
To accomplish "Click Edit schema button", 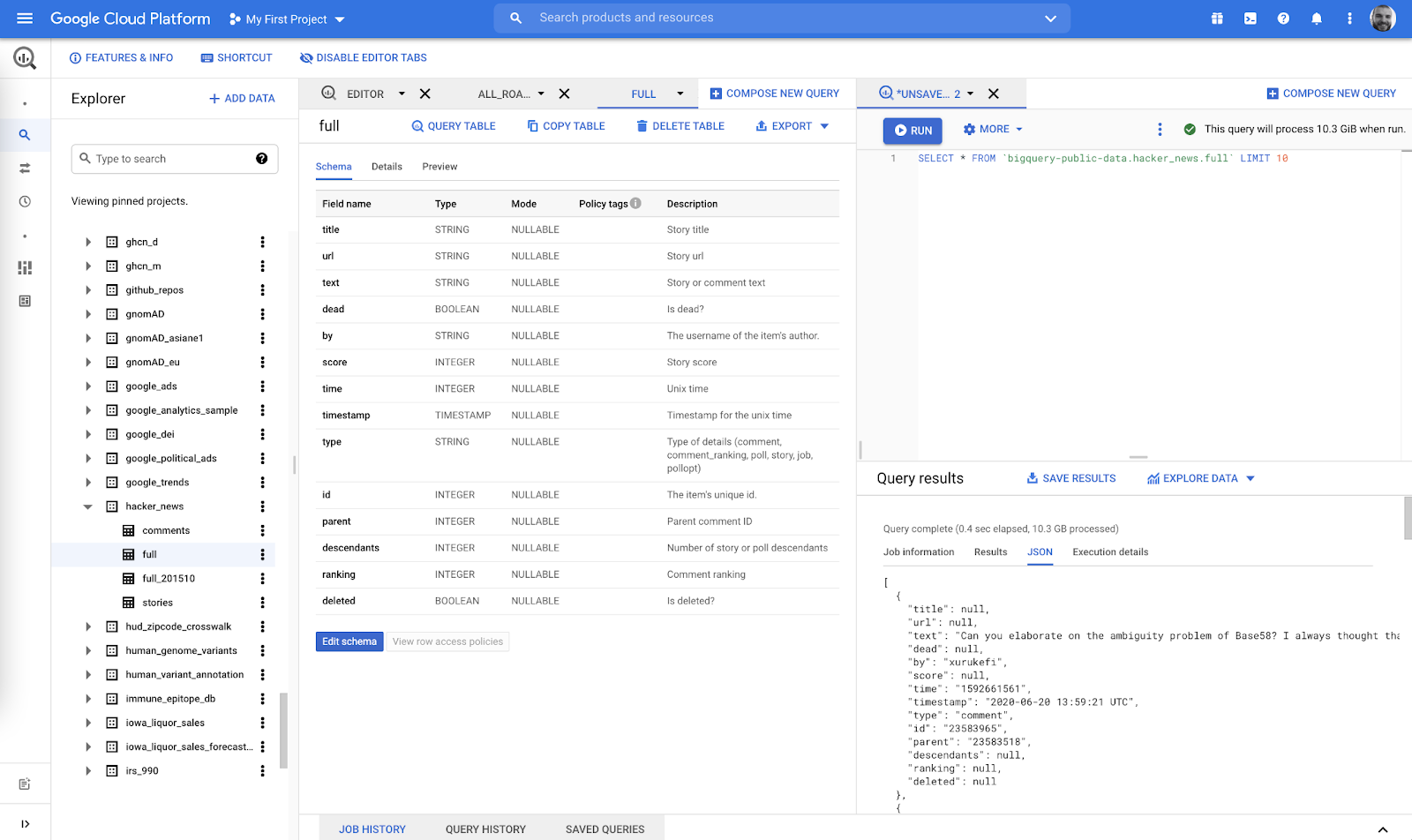I will [x=349, y=641].
